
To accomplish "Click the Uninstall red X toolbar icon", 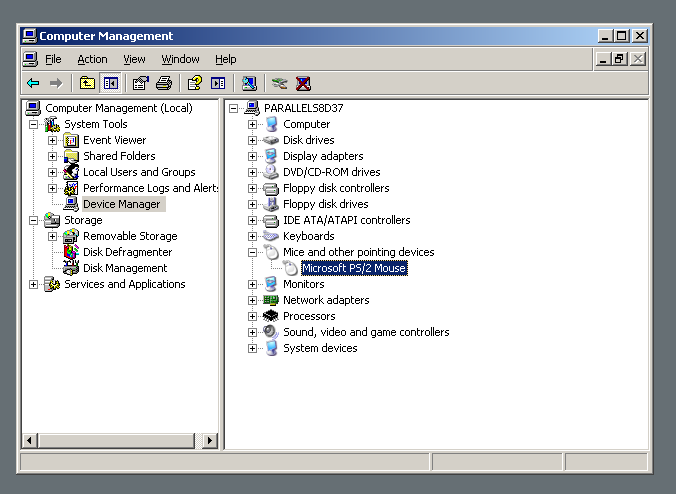I will click(x=303, y=83).
